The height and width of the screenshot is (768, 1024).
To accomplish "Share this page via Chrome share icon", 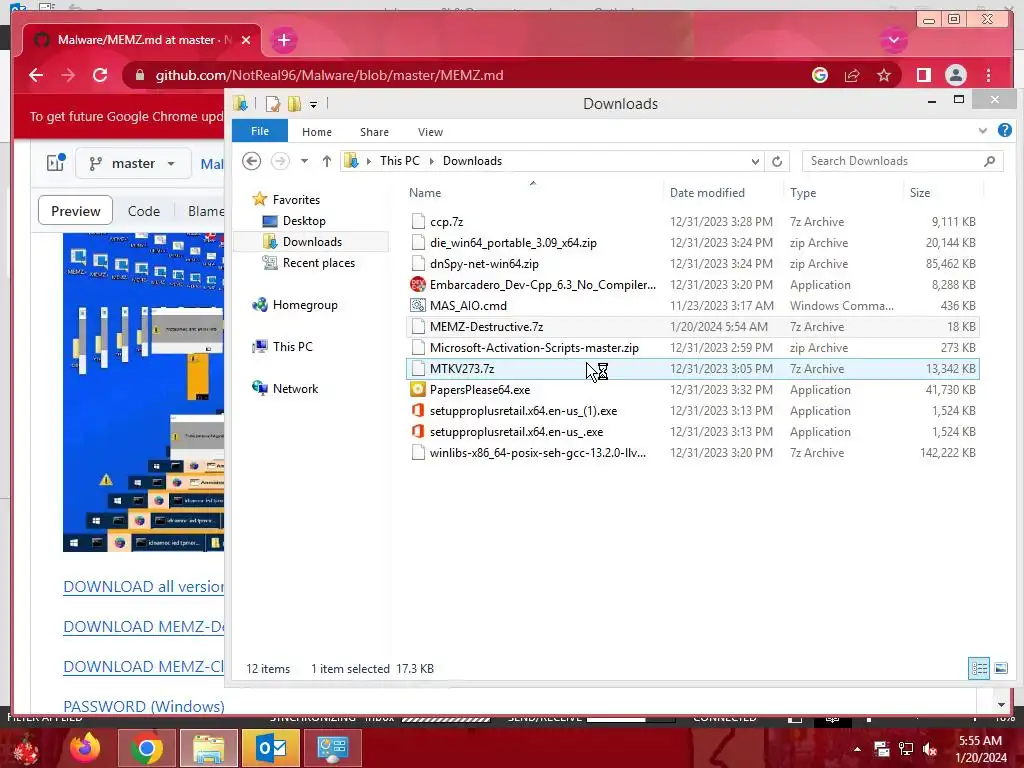I will pyautogui.click(x=852, y=75).
